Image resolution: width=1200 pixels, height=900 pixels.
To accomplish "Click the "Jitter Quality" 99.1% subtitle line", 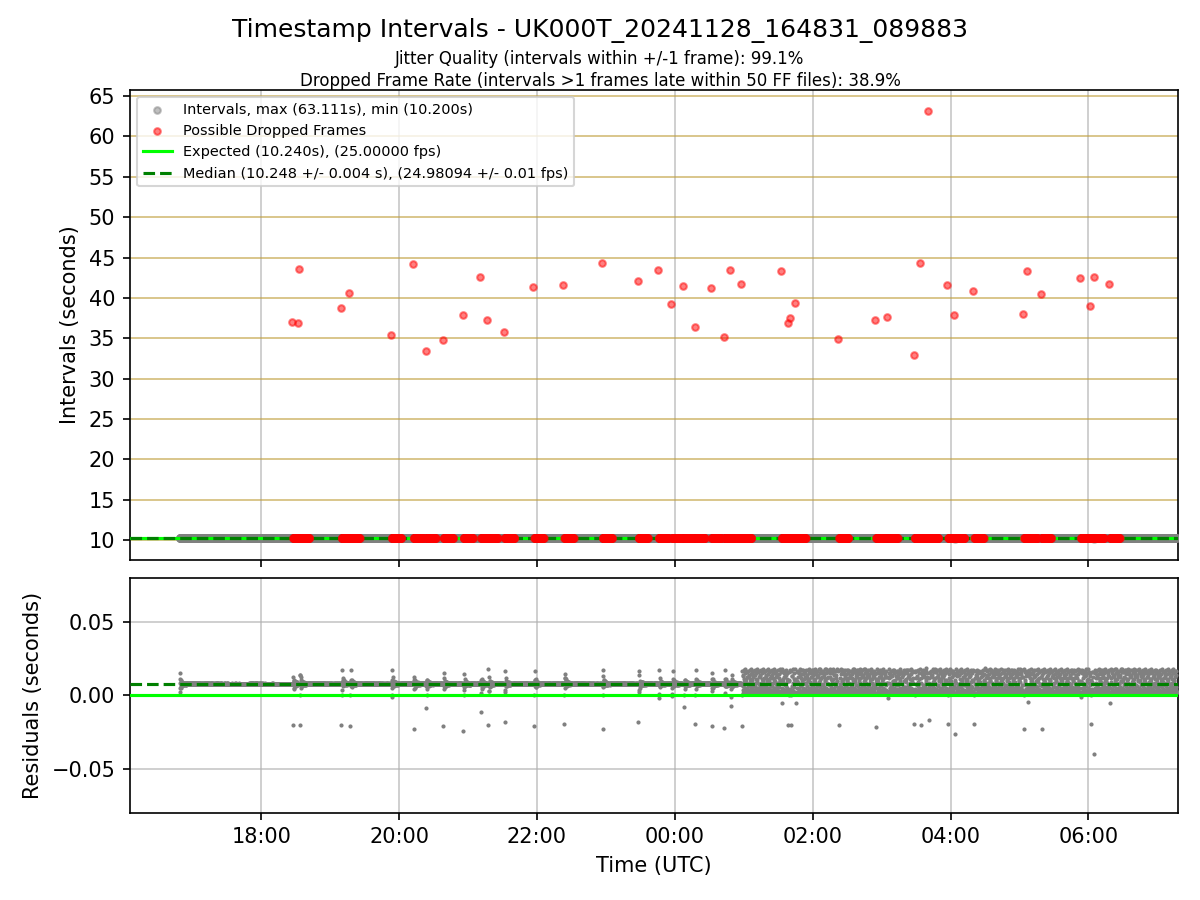I will coord(599,58).
